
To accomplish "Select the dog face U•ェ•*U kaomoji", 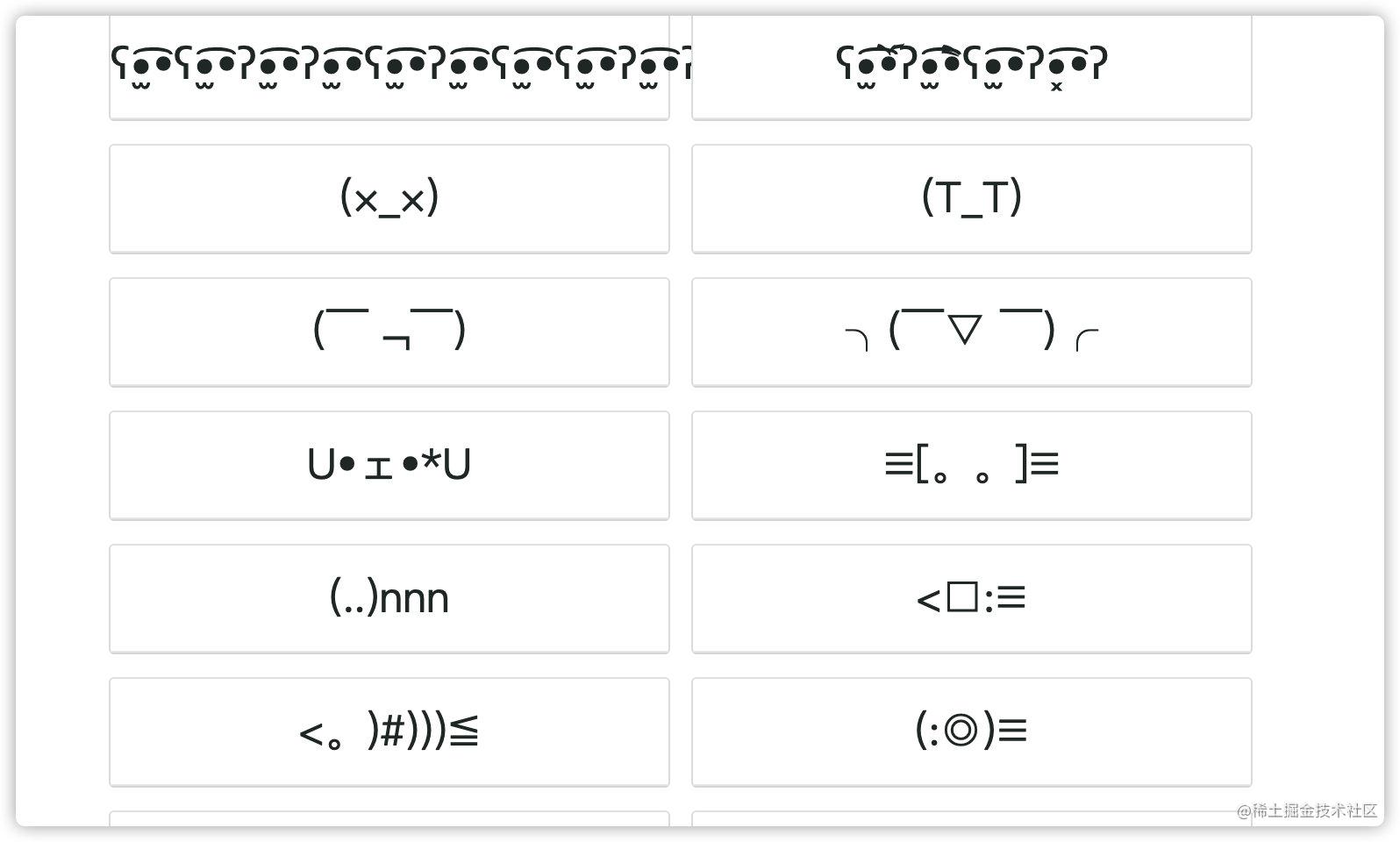I will click(389, 465).
